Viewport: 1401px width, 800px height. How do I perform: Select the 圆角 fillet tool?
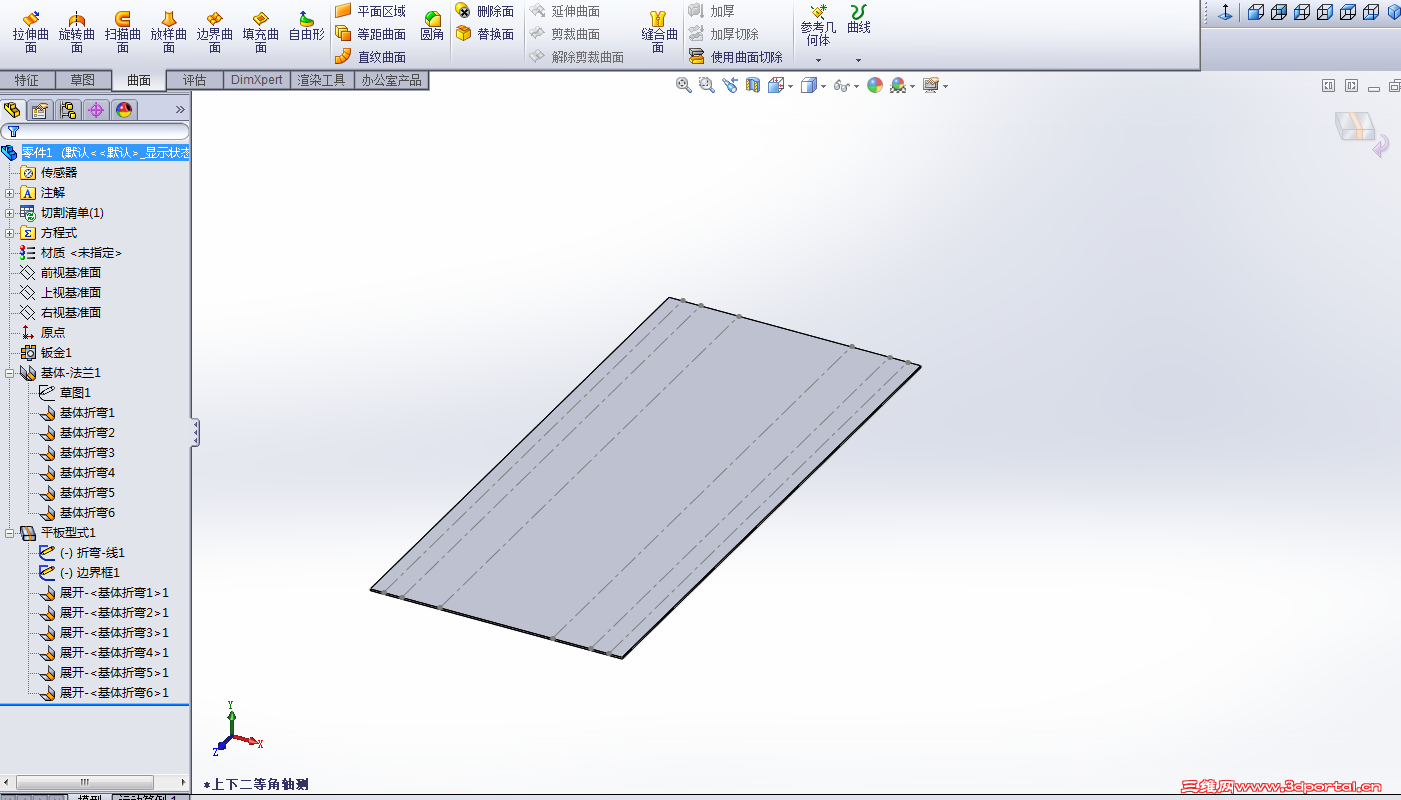[432, 26]
